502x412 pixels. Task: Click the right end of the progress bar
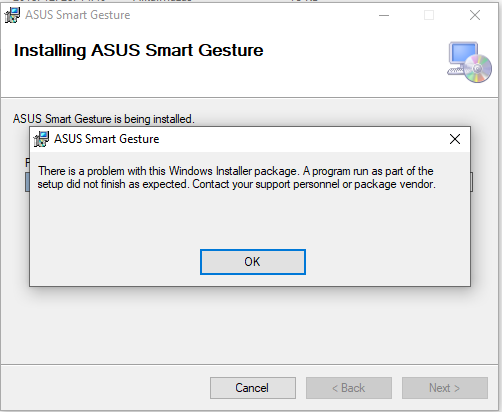tap(472, 182)
